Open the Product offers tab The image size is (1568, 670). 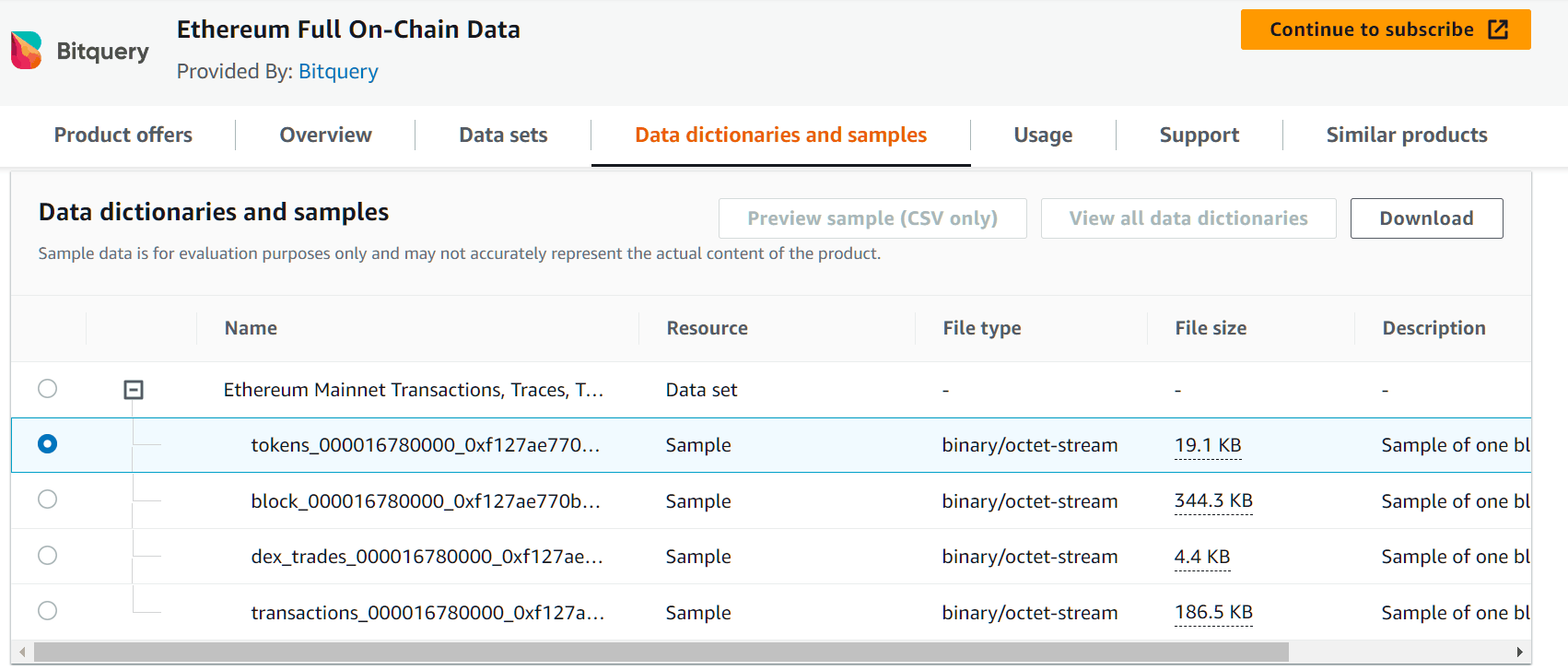click(123, 135)
